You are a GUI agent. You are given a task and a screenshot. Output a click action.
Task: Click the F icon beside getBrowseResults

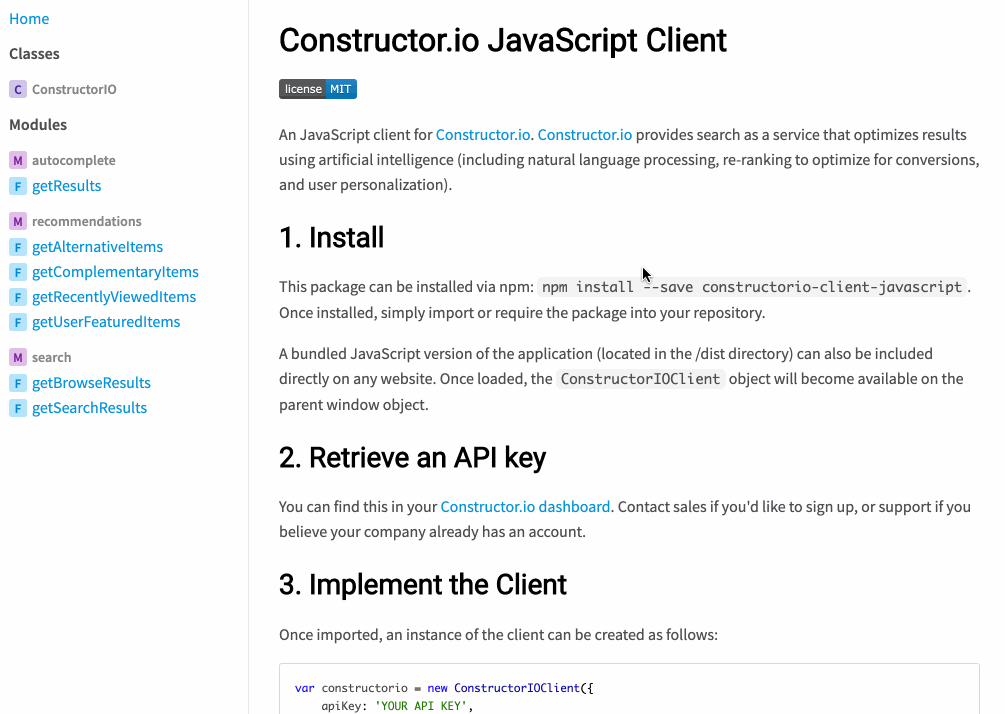click(x=18, y=383)
